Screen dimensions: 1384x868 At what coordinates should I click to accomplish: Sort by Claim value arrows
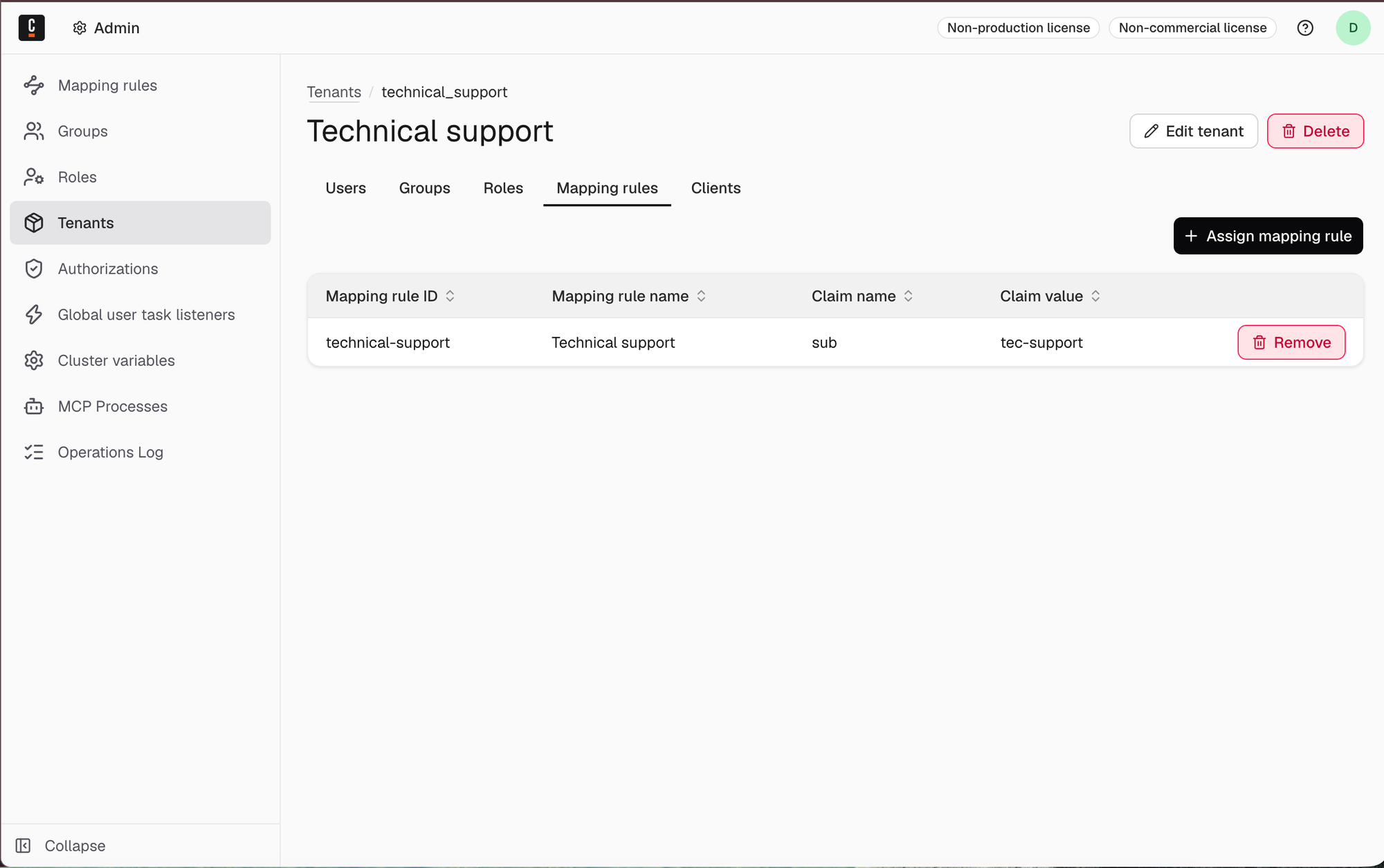tap(1095, 296)
